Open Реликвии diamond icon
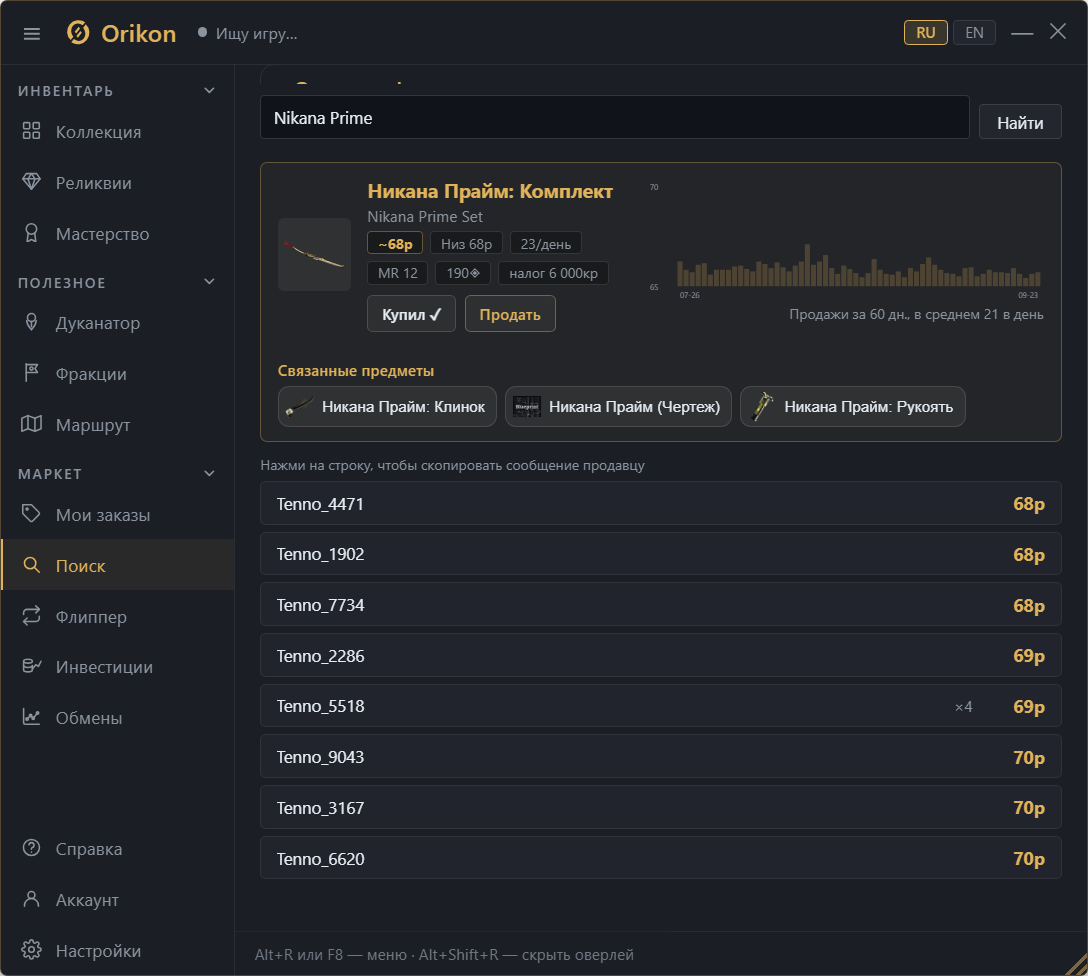1088x976 pixels. pos(31,182)
